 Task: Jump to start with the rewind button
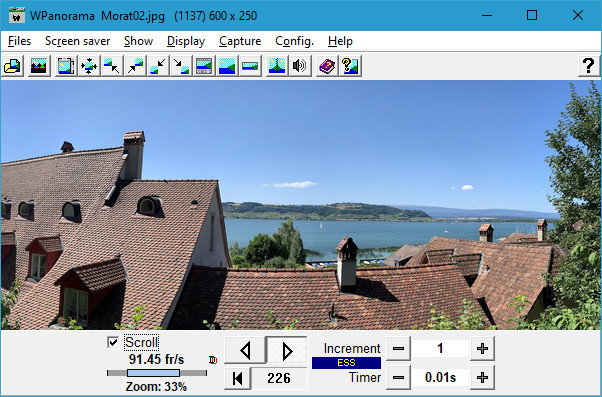point(238,378)
